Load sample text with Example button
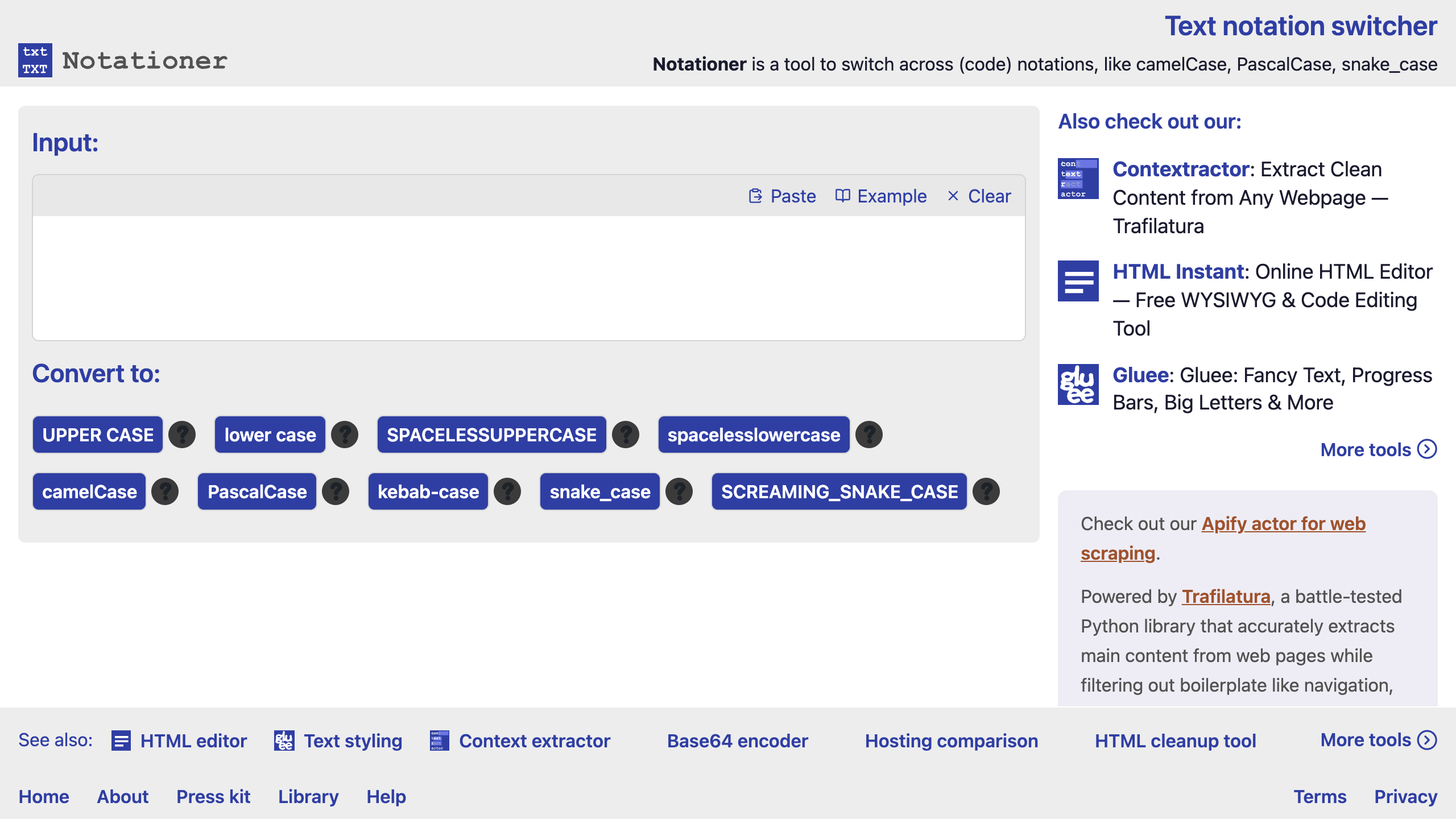The width and height of the screenshot is (1456, 819). pos(881,196)
